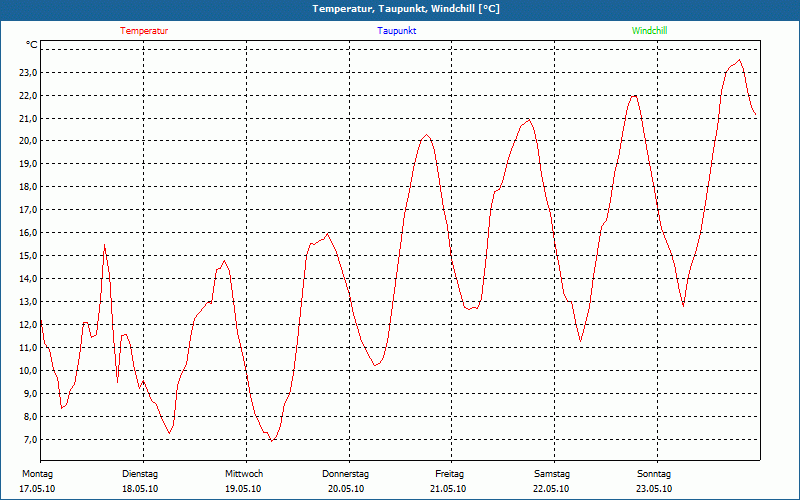Click the °C unit label on axis
The image size is (800, 500).
click(32, 45)
